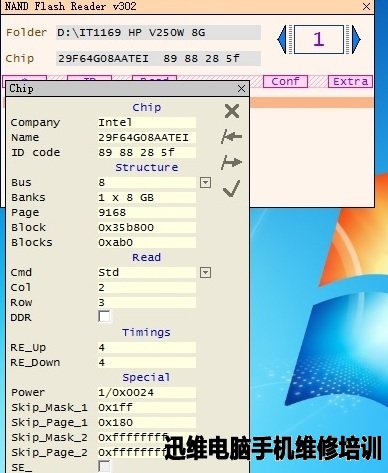Close the NAND Flash Reader window
The image size is (388, 473).
pyautogui.click(x=366, y=6)
